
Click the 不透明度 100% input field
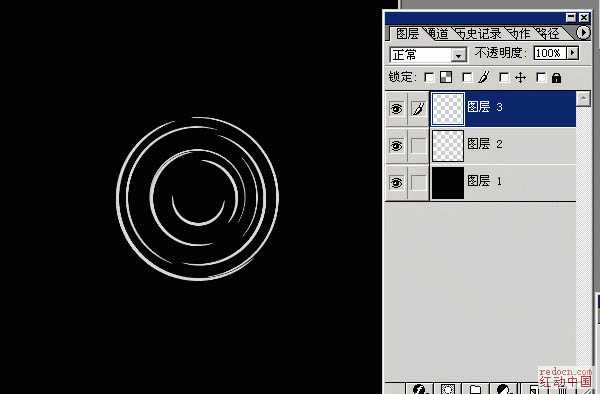[x=551, y=53]
